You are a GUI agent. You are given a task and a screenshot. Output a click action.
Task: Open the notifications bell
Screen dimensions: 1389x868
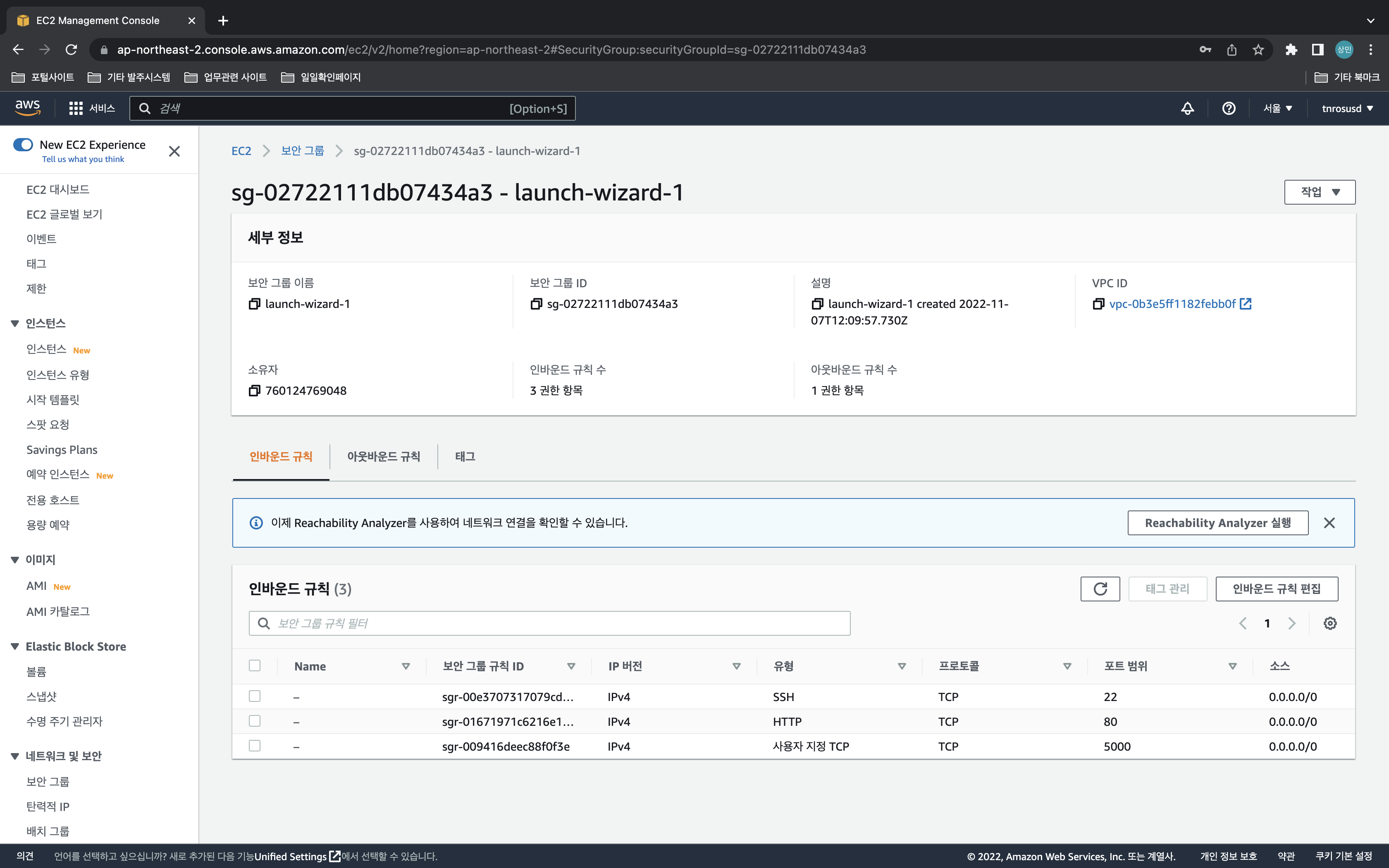coord(1188,108)
